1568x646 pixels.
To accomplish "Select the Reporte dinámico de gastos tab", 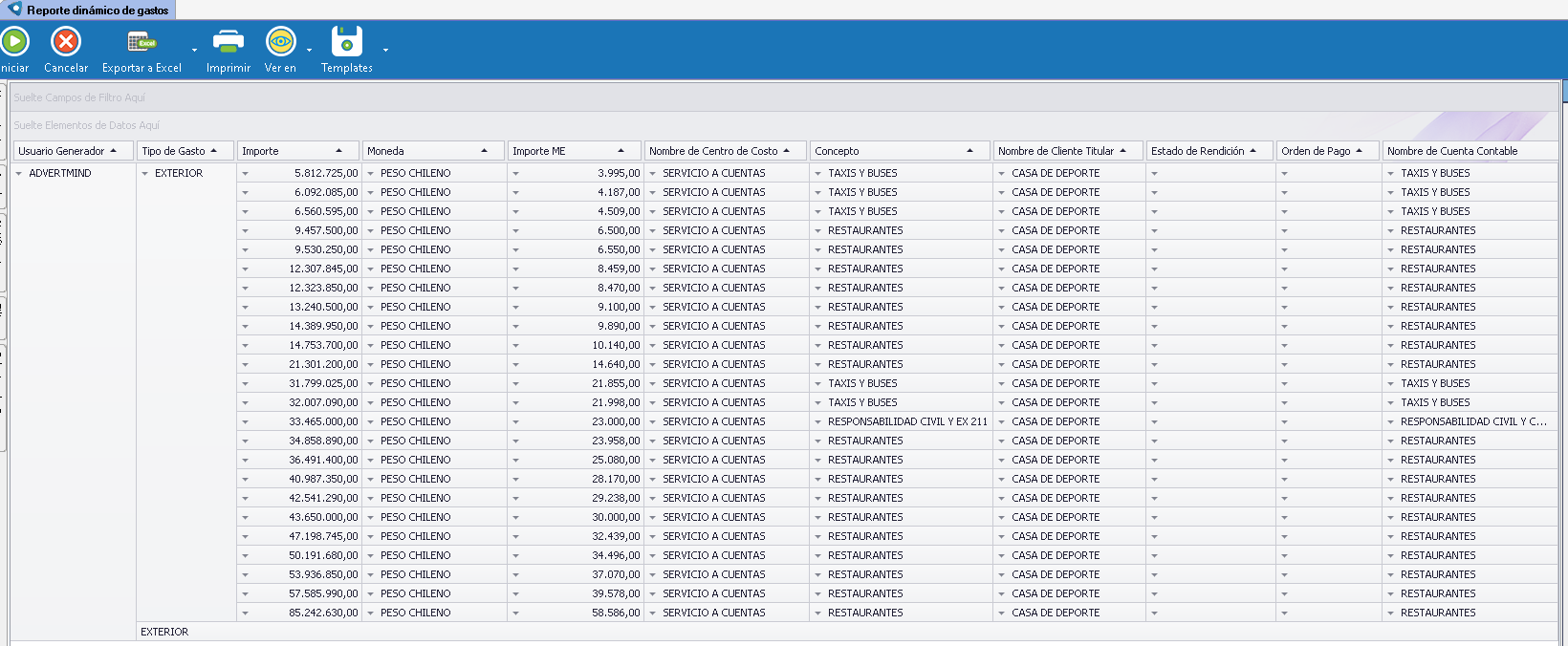I will 97,11.
